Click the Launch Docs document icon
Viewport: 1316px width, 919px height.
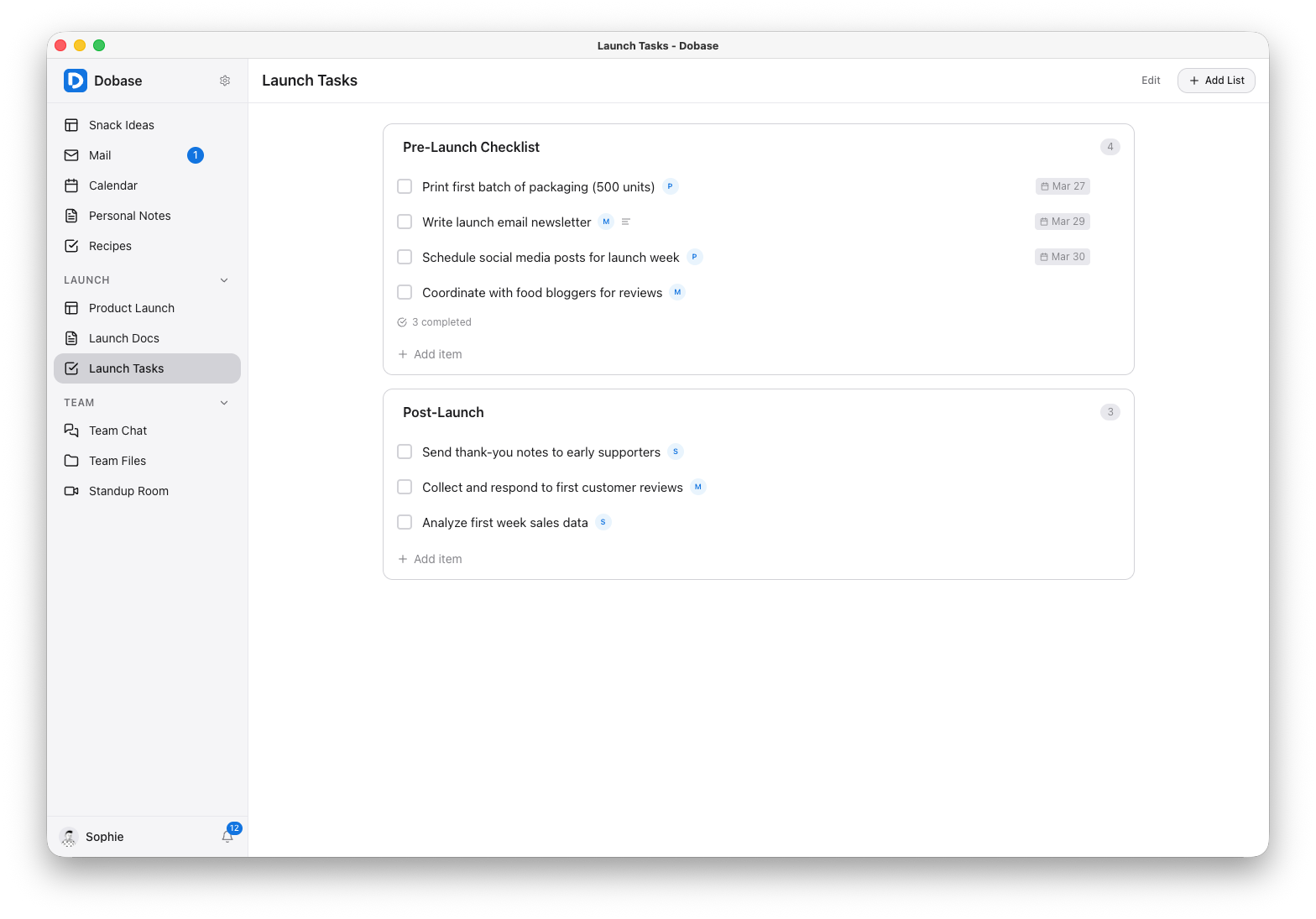point(71,338)
